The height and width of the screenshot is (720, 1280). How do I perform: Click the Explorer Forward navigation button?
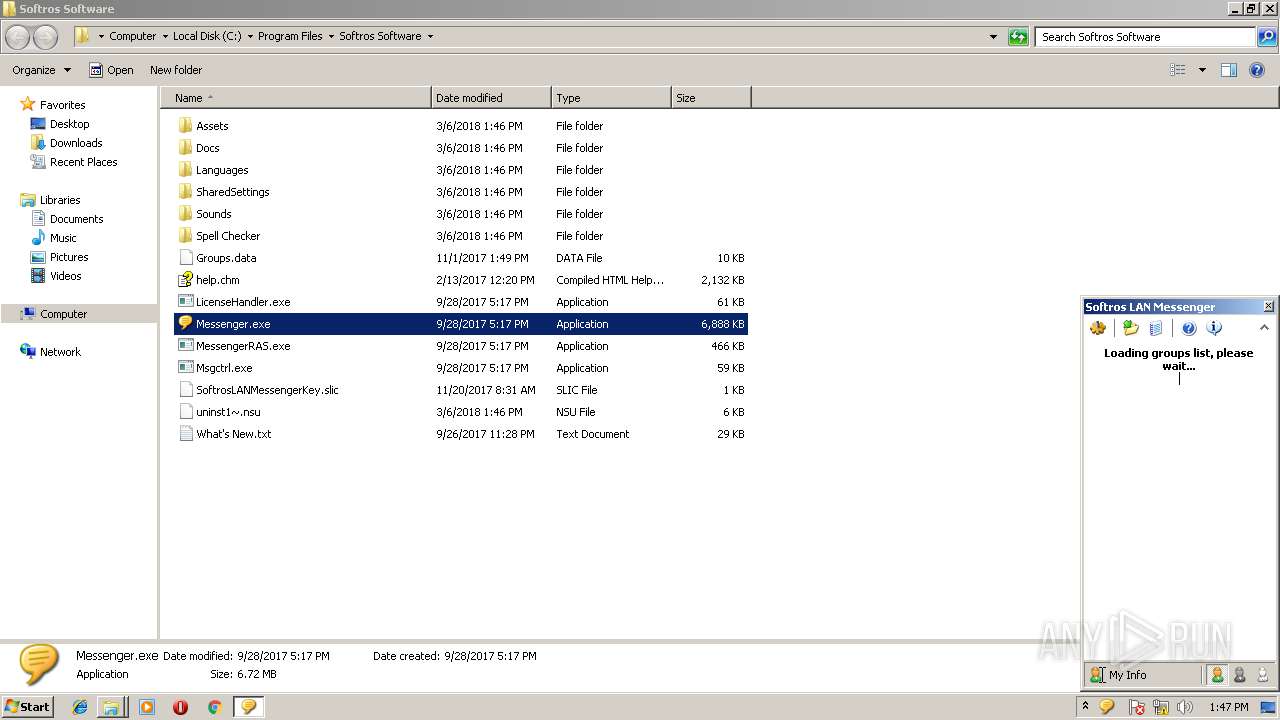tap(45, 37)
